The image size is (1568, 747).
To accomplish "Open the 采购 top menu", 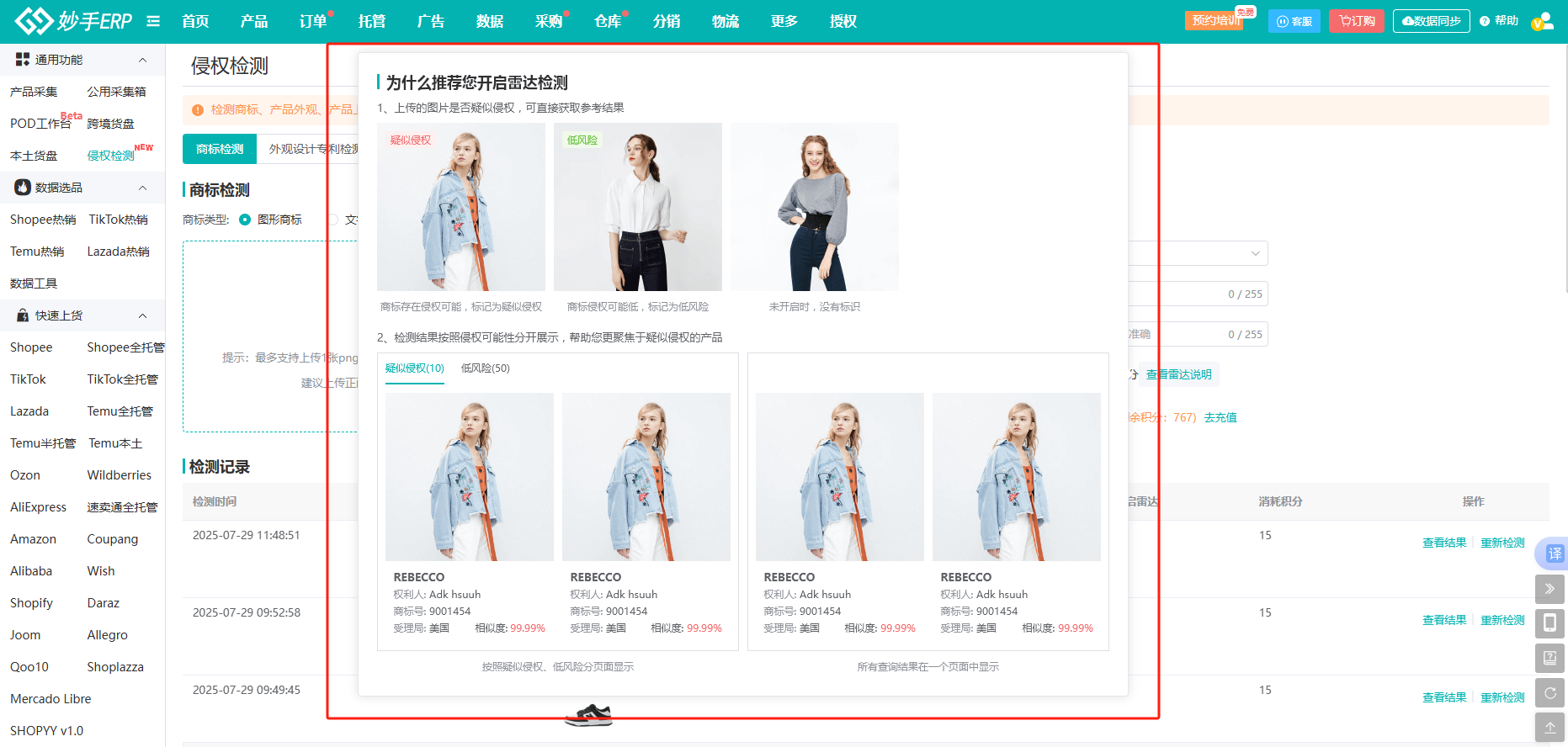I will pyautogui.click(x=549, y=21).
